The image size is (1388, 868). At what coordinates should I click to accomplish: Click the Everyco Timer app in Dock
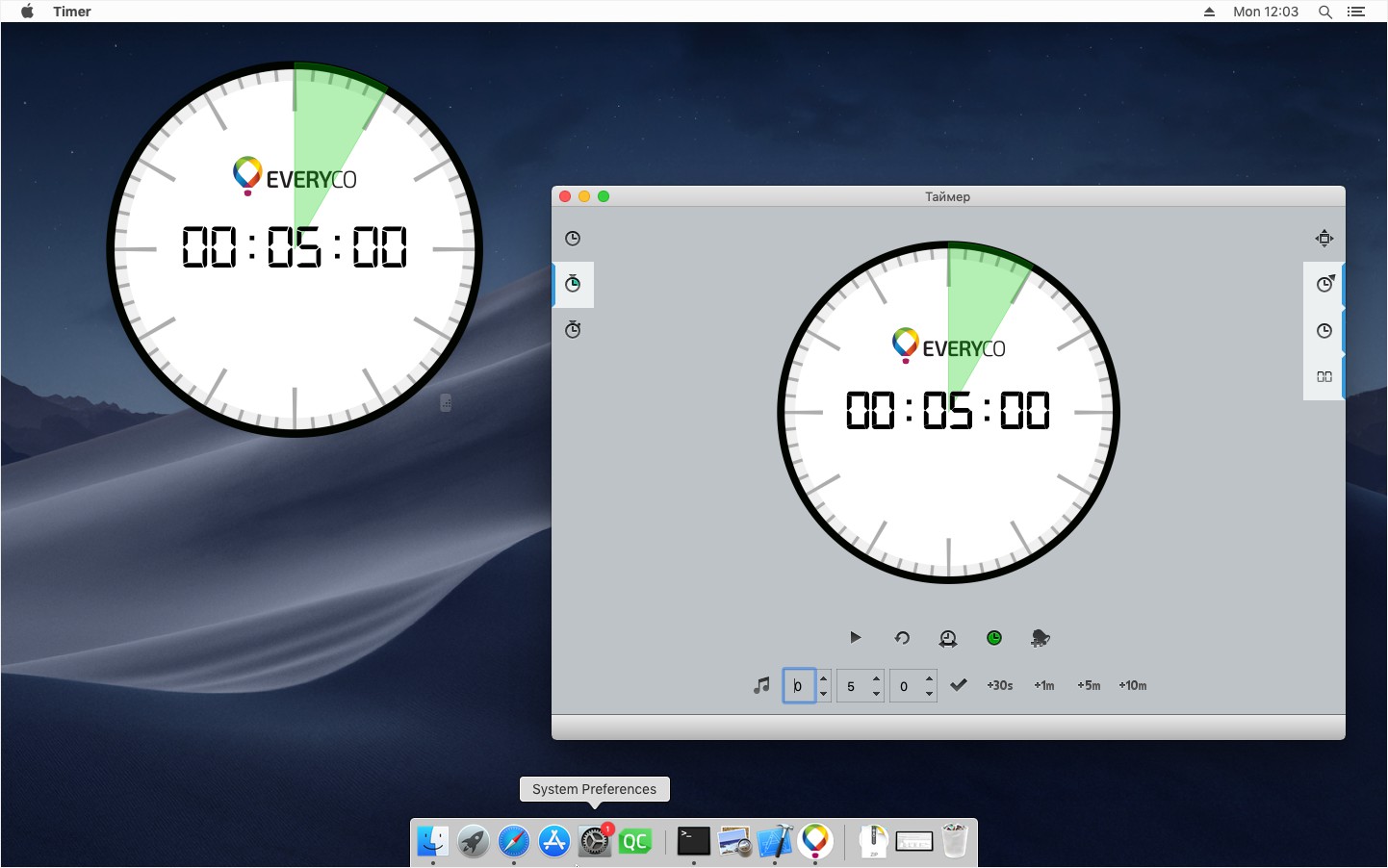point(815,841)
